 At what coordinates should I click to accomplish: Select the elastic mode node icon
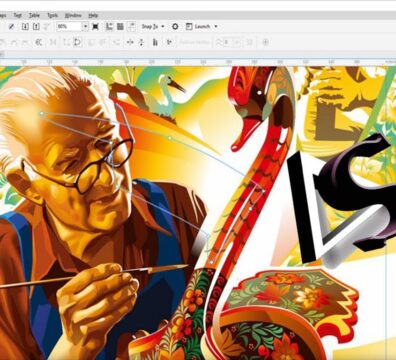point(169,42)
